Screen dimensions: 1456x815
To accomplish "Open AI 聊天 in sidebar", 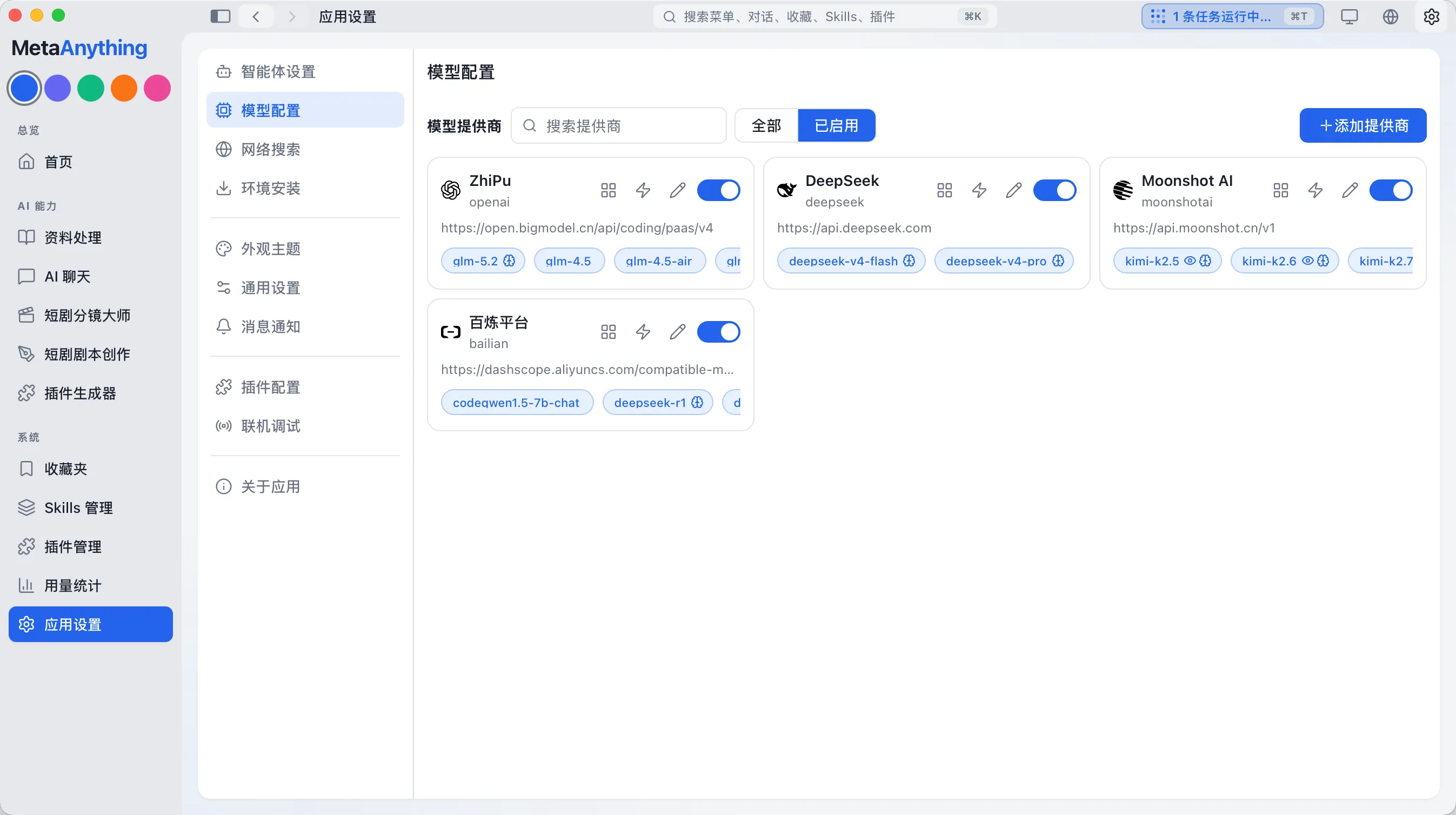I will coord(90,276).
